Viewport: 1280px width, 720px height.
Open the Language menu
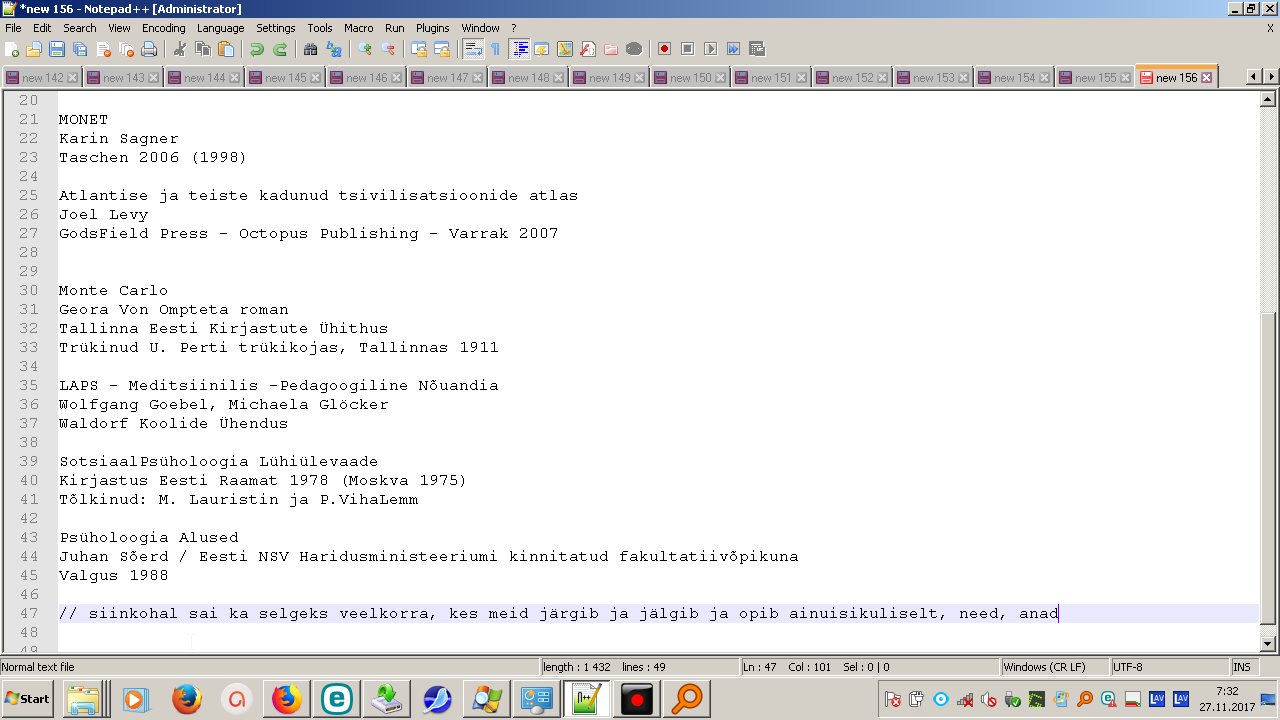[x=221, y=28]
